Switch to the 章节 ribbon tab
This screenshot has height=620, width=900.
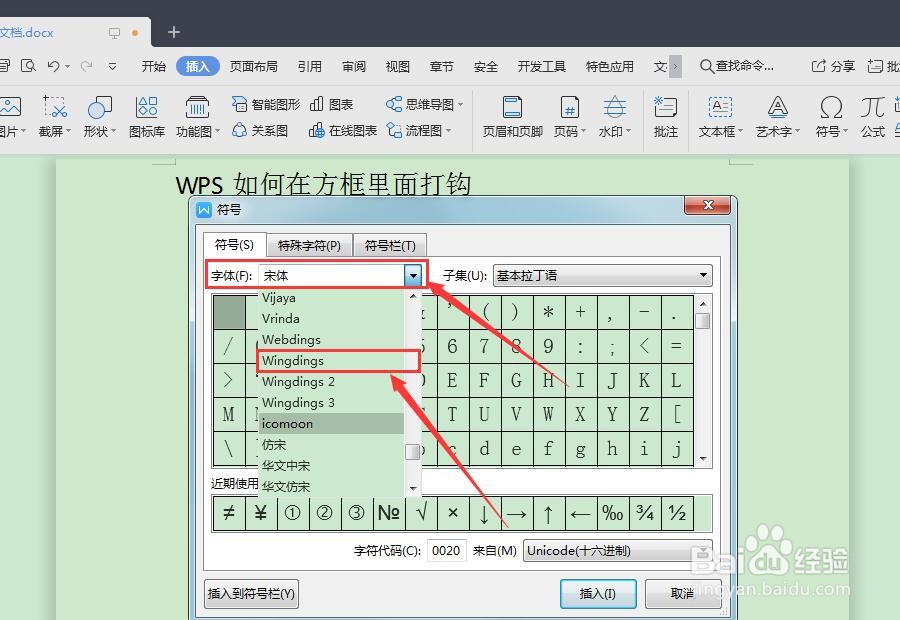tap(441, 67)
